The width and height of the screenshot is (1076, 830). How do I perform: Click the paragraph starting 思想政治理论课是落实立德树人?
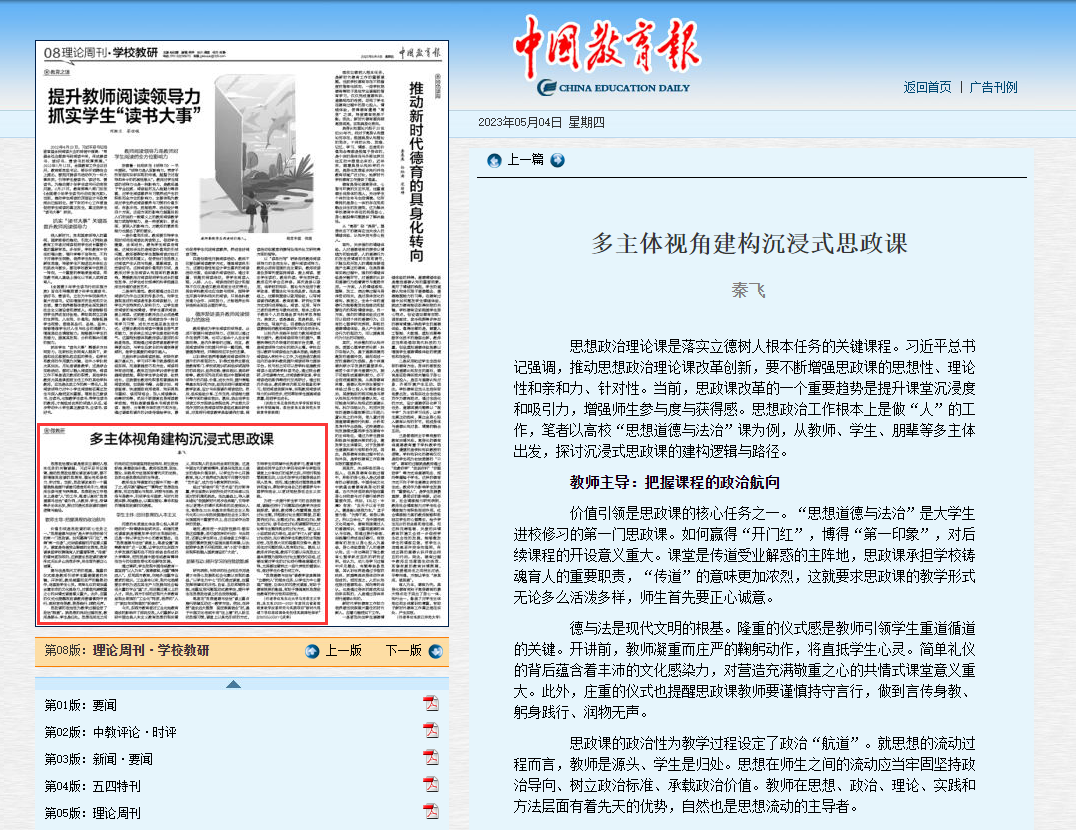745,399
